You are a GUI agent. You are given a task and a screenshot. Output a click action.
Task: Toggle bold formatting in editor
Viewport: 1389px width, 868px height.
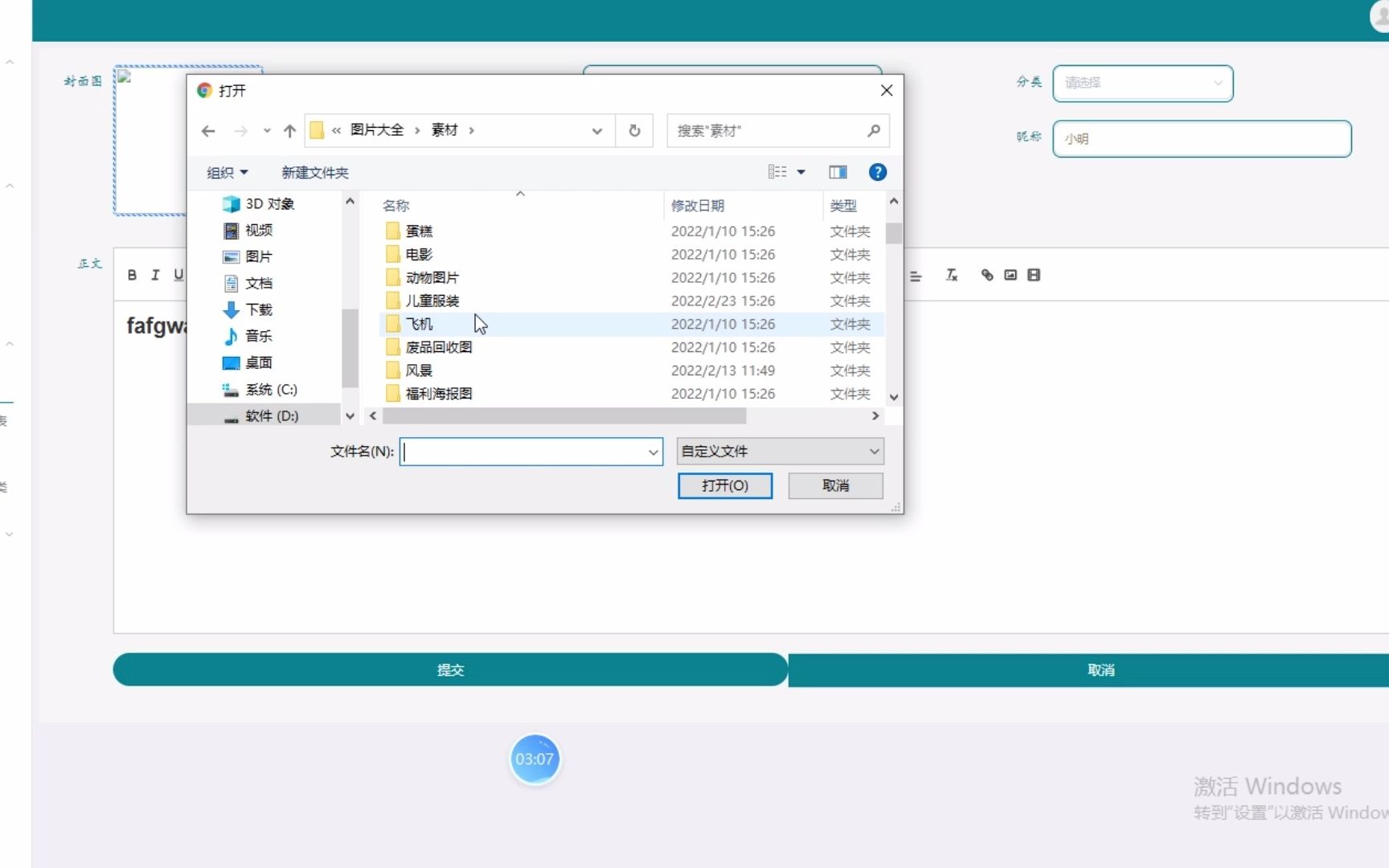click(x=132, y=275)
